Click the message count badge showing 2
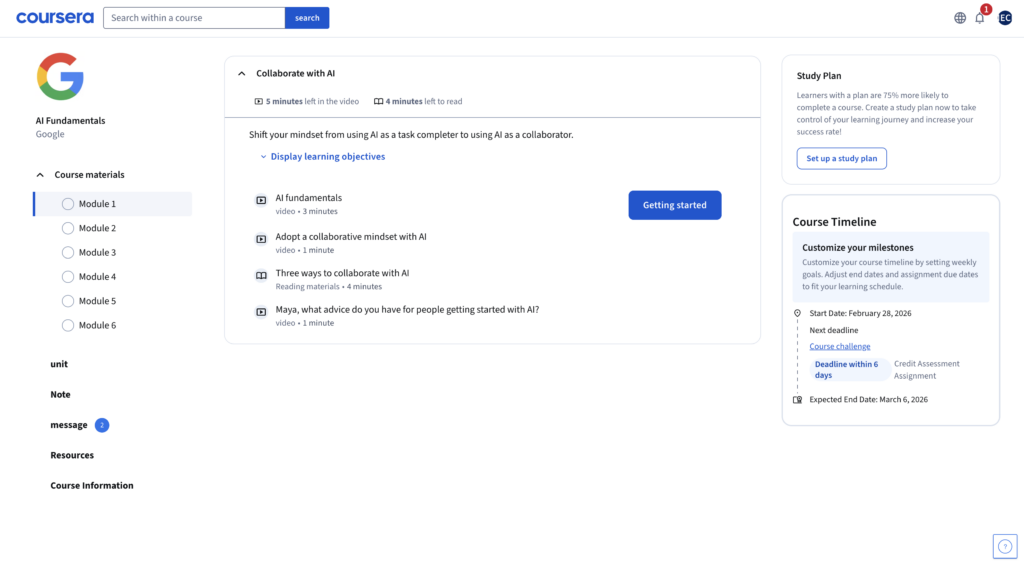1024x567 pixels. [x=102, y=425]
